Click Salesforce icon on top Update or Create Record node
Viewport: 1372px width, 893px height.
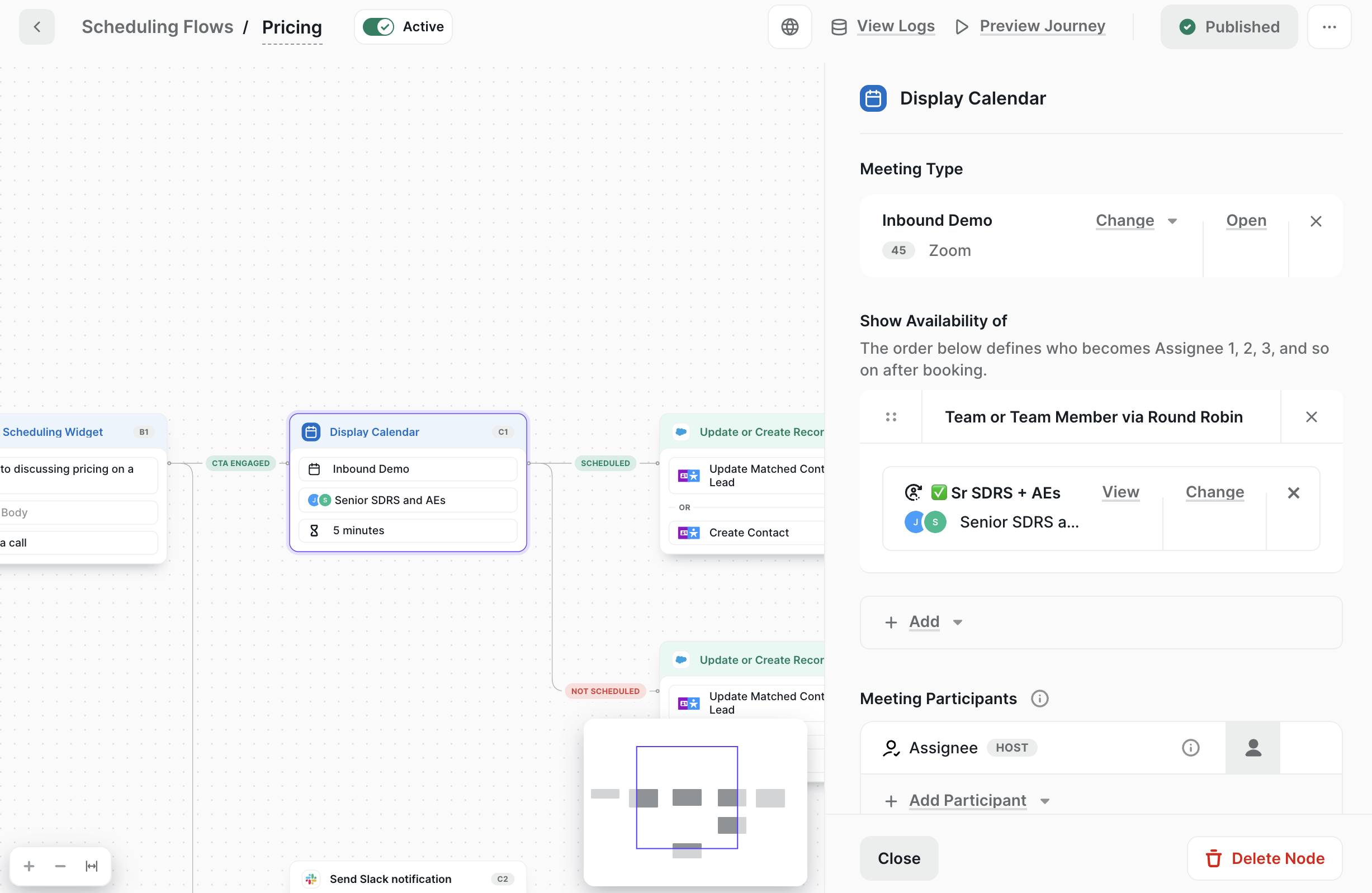click(682, 432)
